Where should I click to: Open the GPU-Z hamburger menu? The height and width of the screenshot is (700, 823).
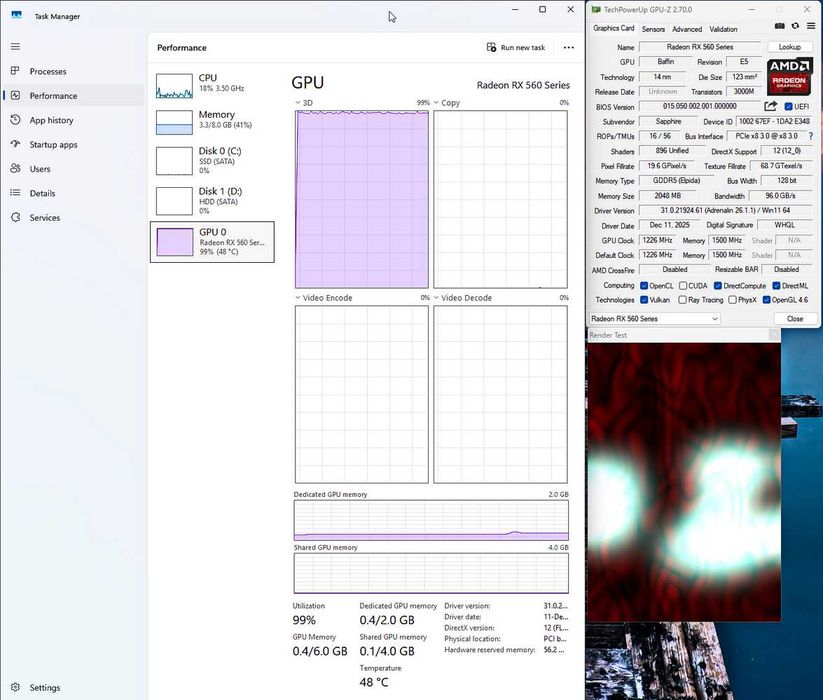(811, 26)
